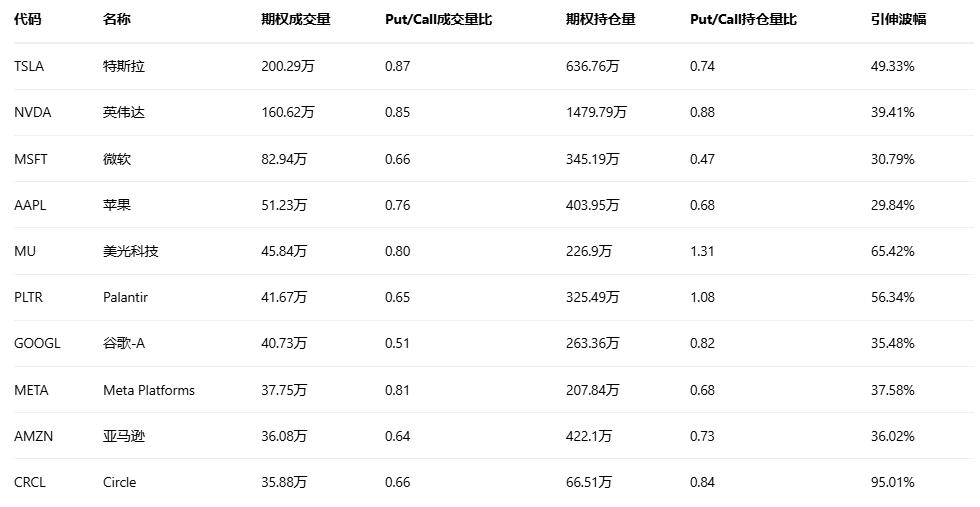
Task: Click the 引伸波幅 column header
Action: coord(898,19)
